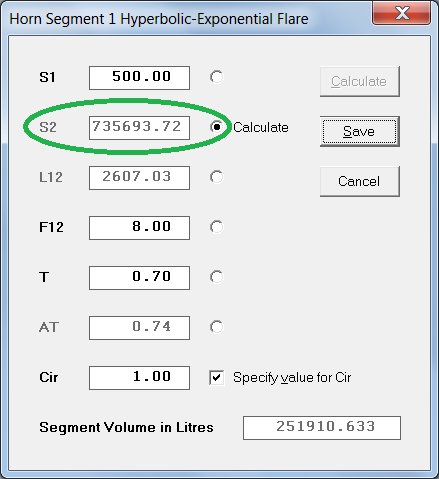The width and height of the screenshot is (439, 479).
Task: Click the Save button
Action: coord(360,132)
